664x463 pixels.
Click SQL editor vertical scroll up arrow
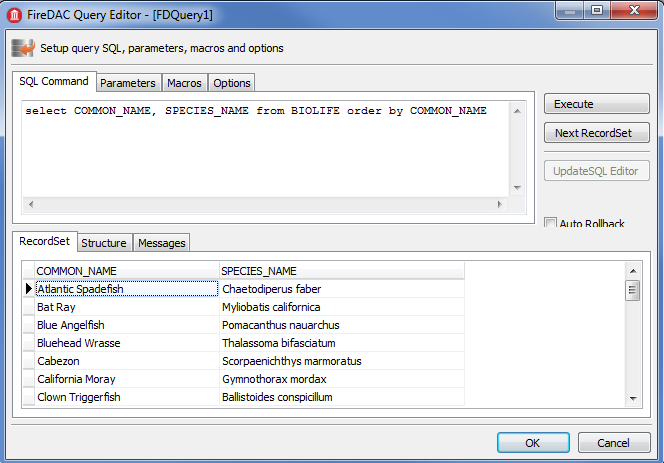coord(517,111)
